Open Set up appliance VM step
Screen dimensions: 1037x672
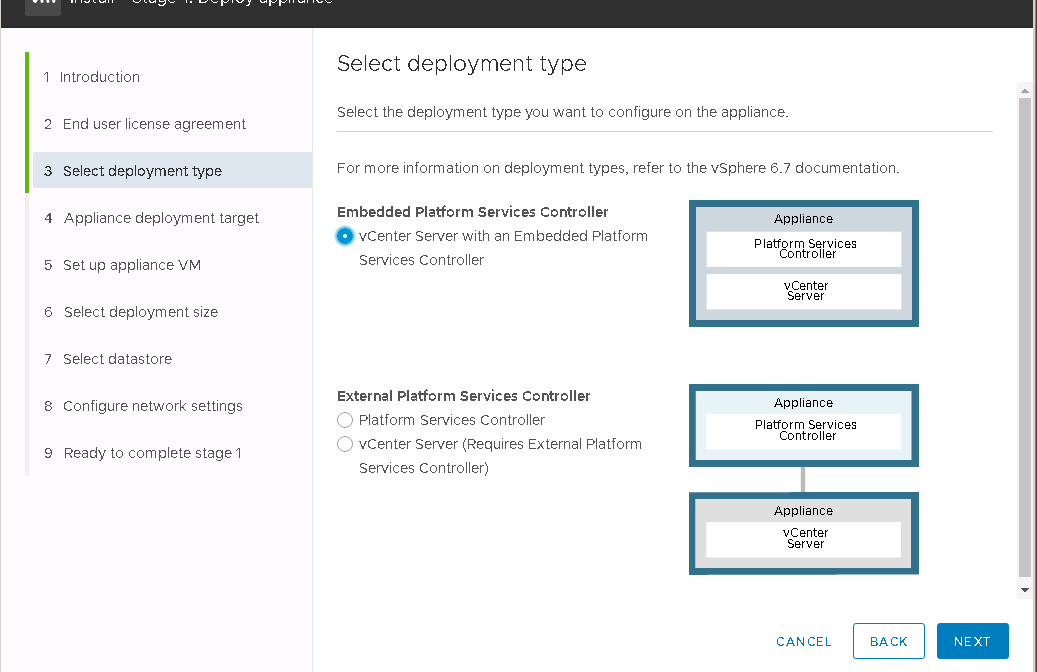132,265
